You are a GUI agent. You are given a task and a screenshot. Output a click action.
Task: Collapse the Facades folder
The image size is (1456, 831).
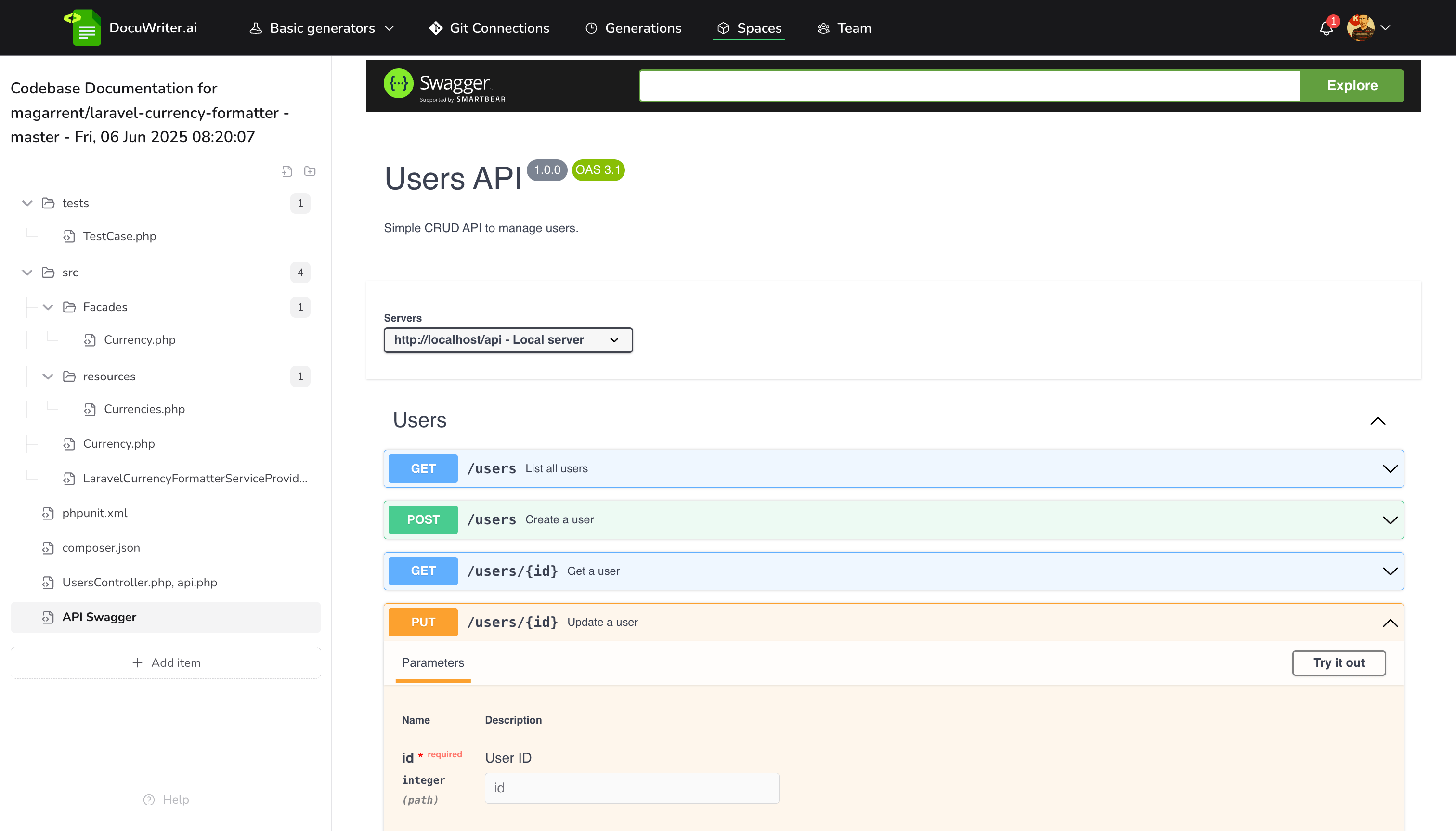coord(48,307)
